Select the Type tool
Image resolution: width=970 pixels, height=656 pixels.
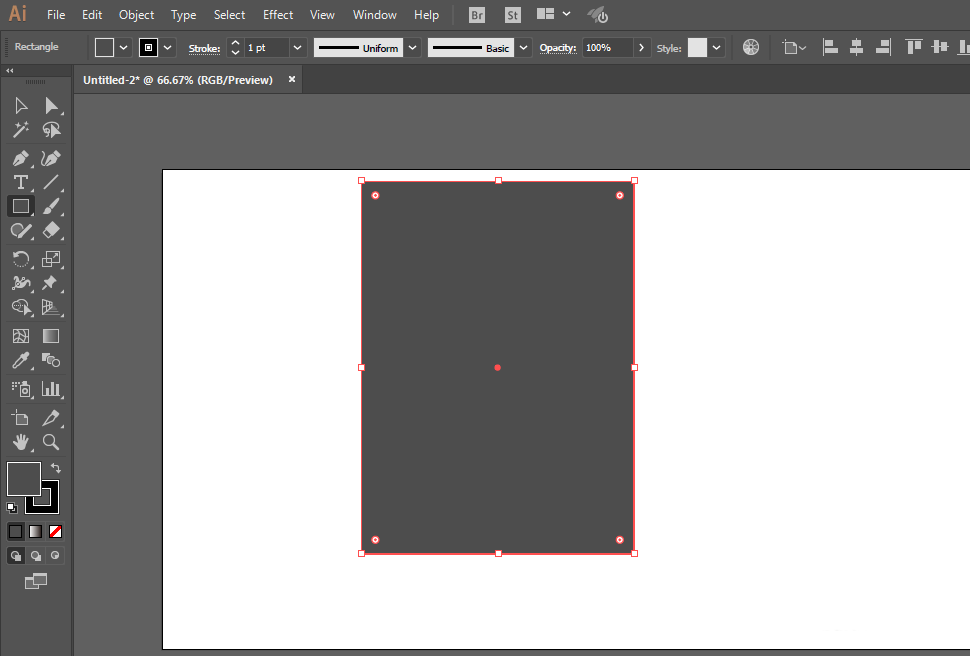pos(20,182)
